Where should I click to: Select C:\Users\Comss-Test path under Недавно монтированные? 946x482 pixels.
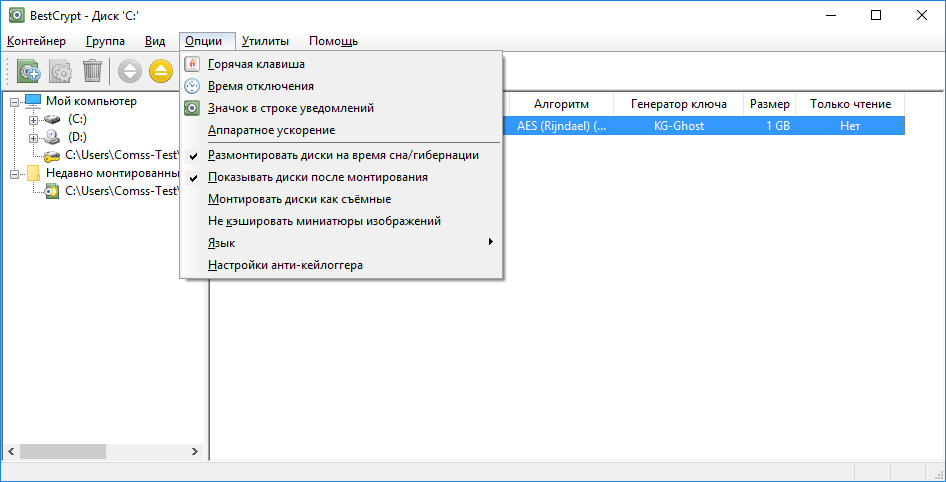[x=122, y=191]
